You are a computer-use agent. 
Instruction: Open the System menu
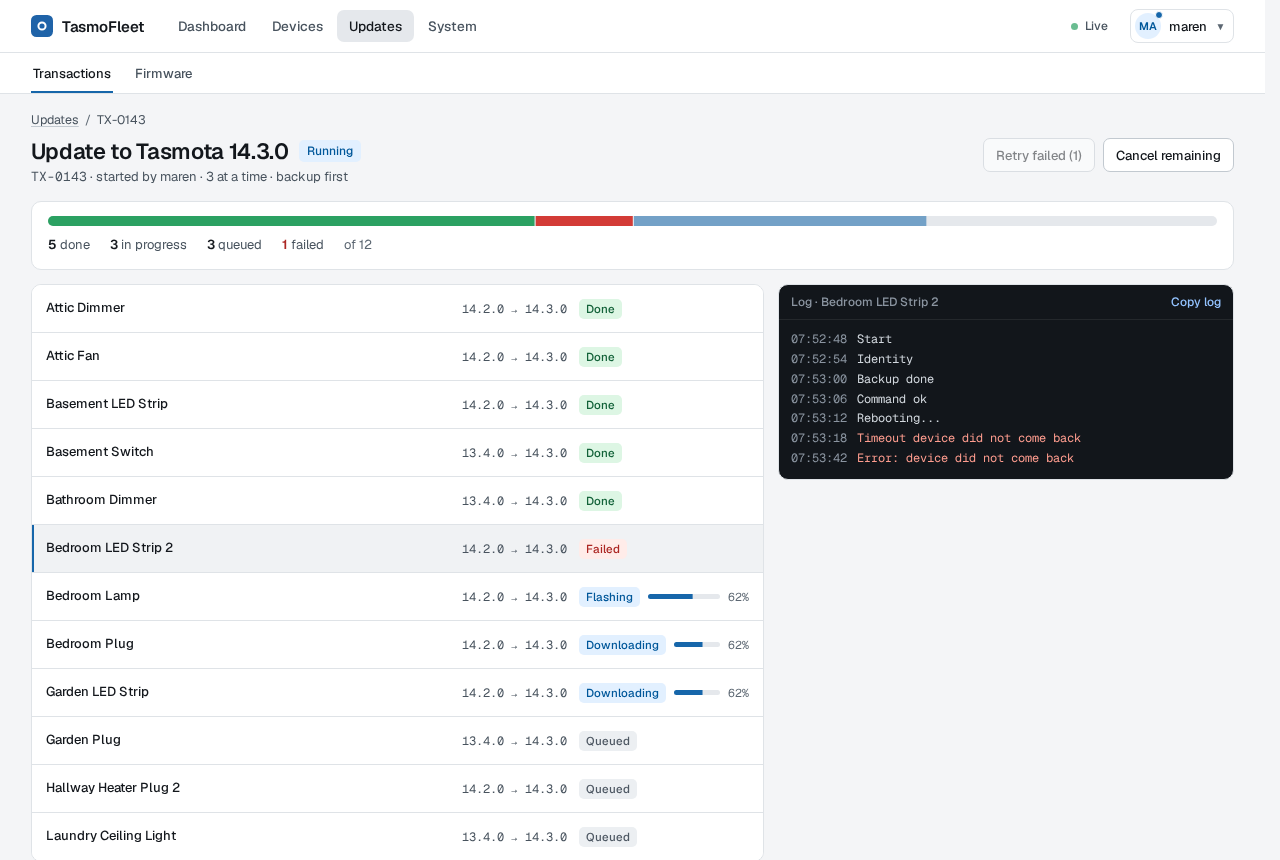pos(452,26)
